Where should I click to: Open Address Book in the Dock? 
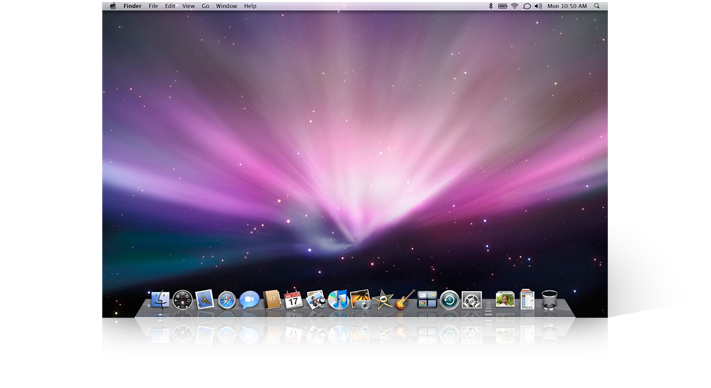pyautogui.click(x=272, y=300)
